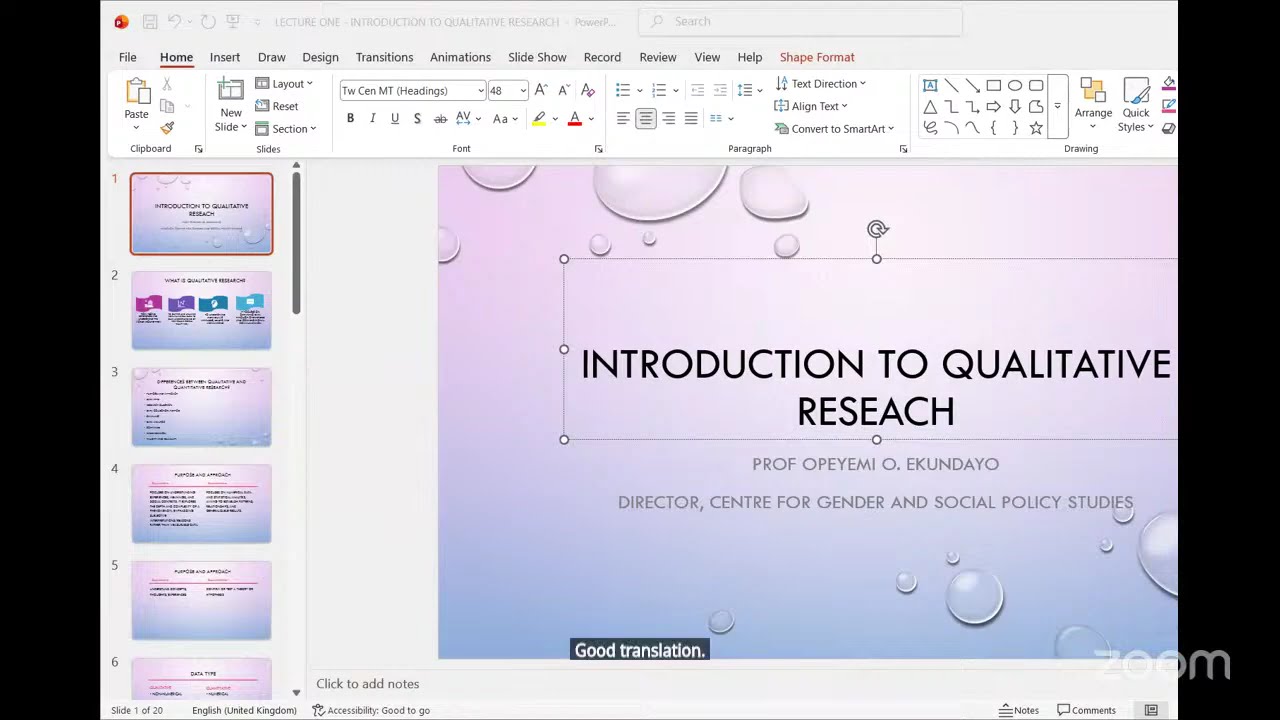Open the columns options
The height and width of the screenshot is (720, 1280).
(721, 119)
